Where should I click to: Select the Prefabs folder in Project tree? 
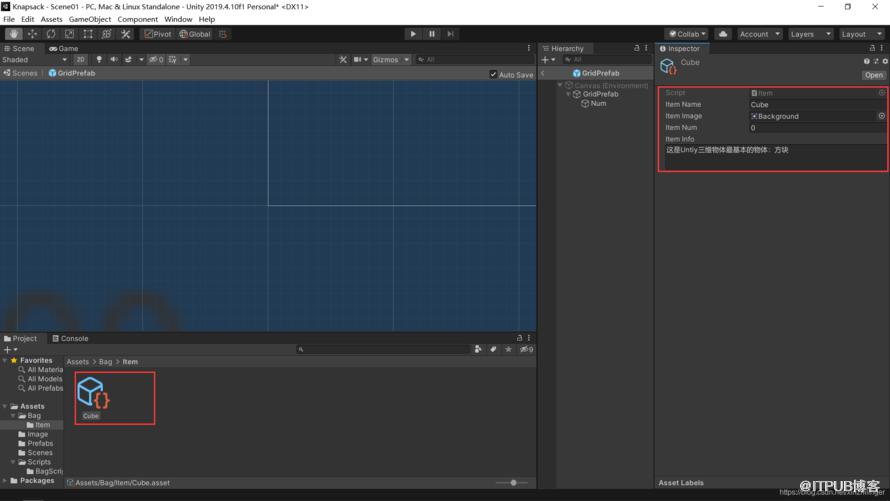point(40,444)
